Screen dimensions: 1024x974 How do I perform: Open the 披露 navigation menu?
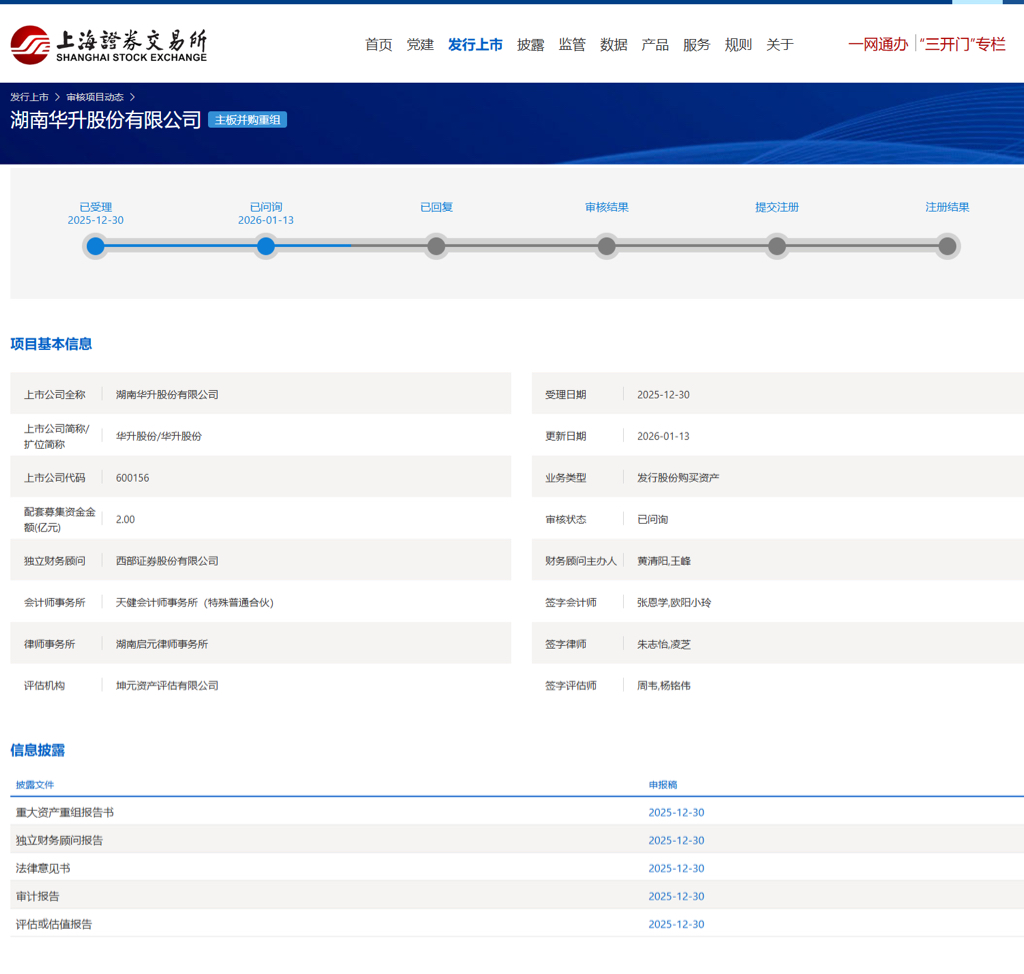[530, 45]
